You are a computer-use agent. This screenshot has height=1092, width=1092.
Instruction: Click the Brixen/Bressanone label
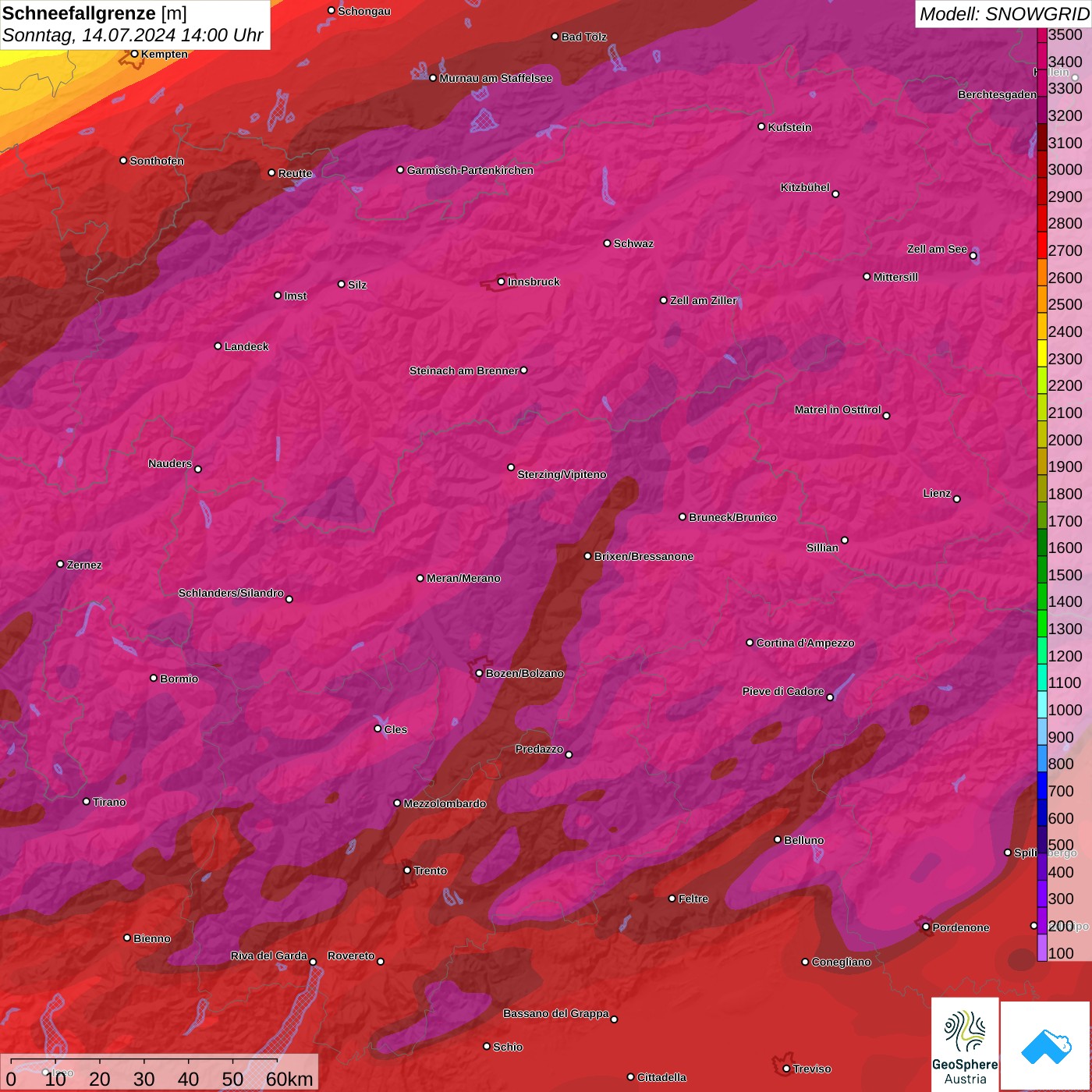tap(643, 556)
